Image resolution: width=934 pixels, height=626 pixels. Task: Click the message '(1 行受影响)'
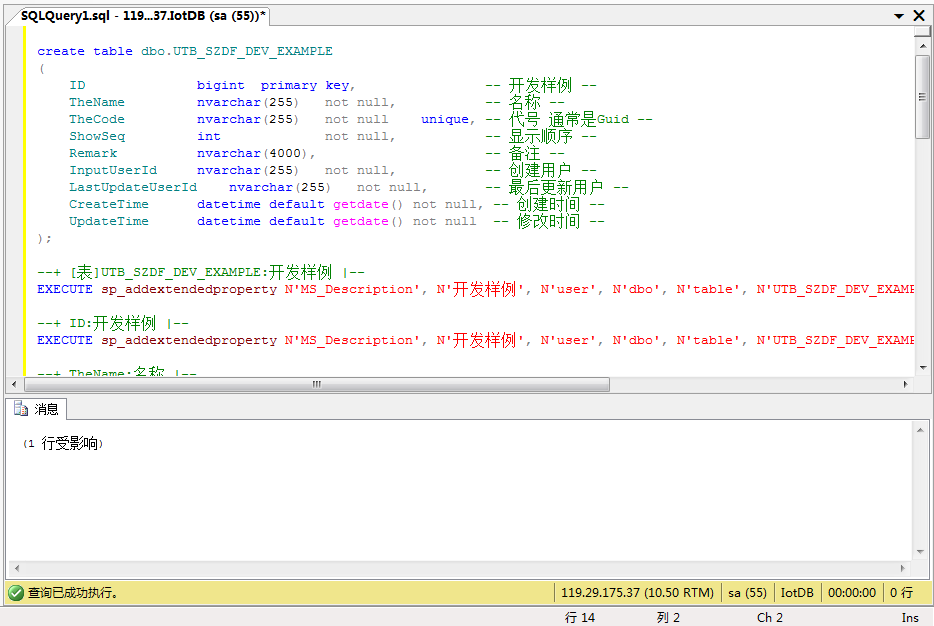click(63, 443)
